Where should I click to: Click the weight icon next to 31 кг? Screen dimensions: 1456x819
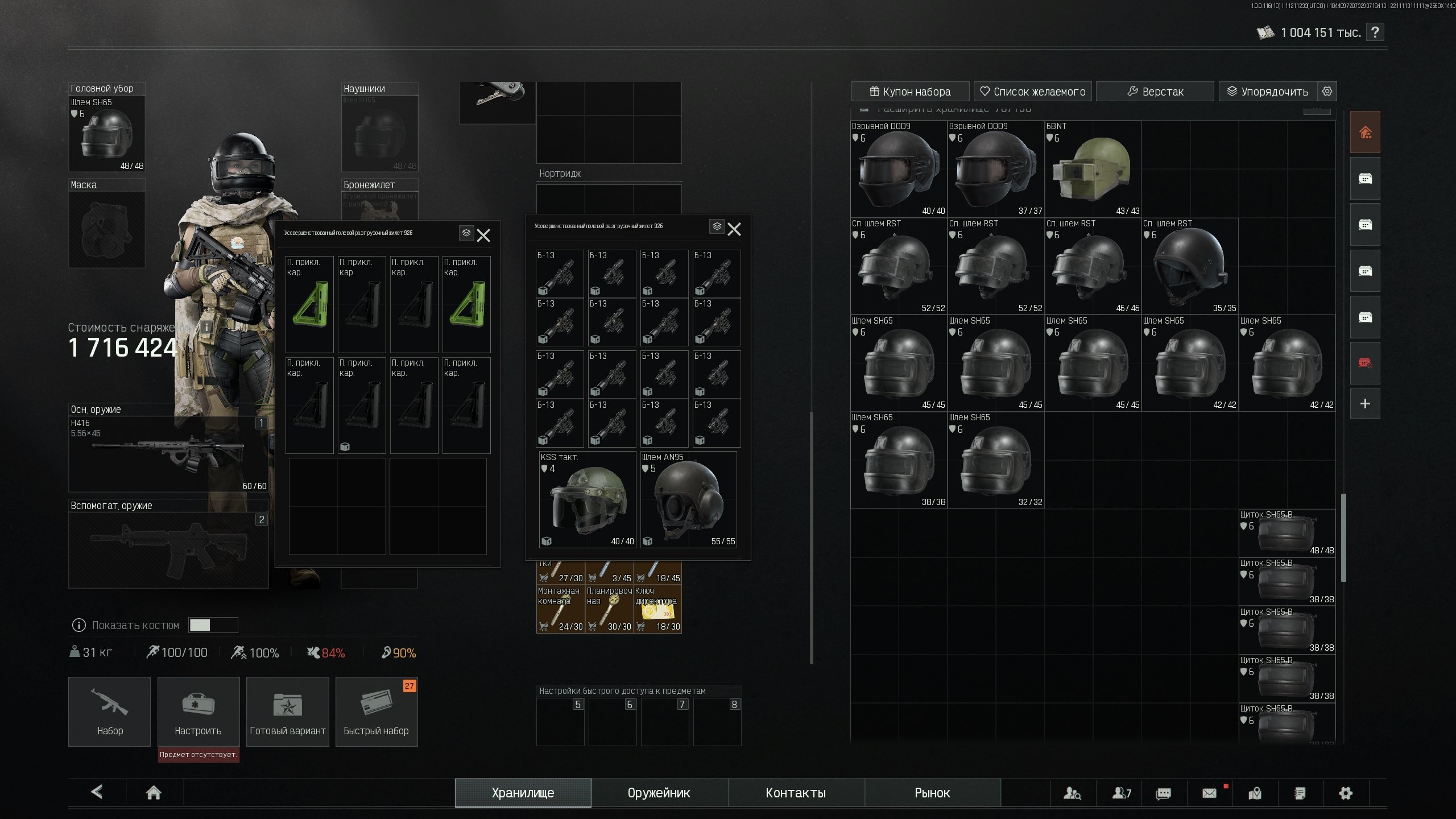pyautogui.click(x=75, y=652)
